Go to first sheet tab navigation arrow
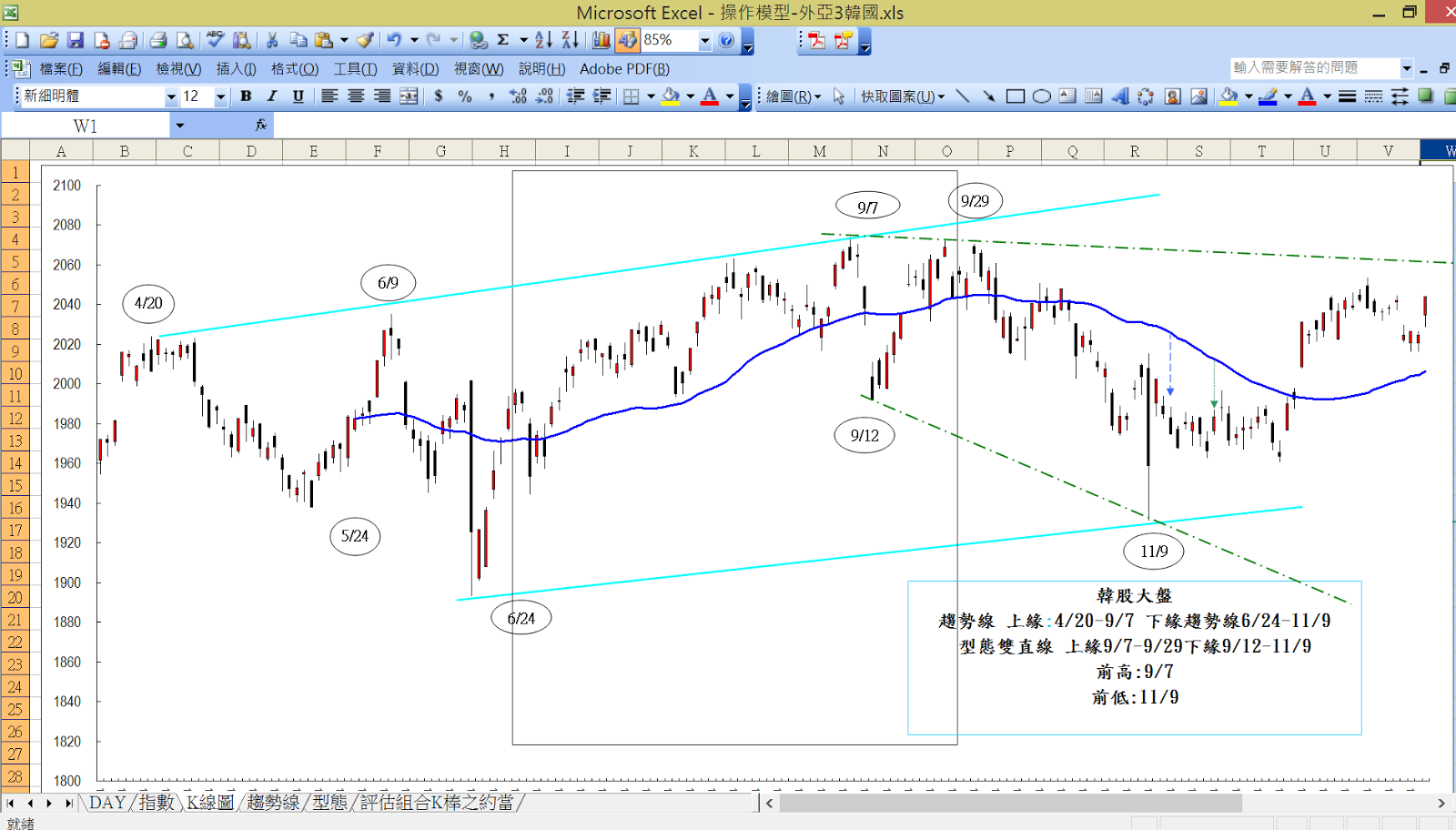Screen dimensions: 1456x830 (x=11, y=803)
